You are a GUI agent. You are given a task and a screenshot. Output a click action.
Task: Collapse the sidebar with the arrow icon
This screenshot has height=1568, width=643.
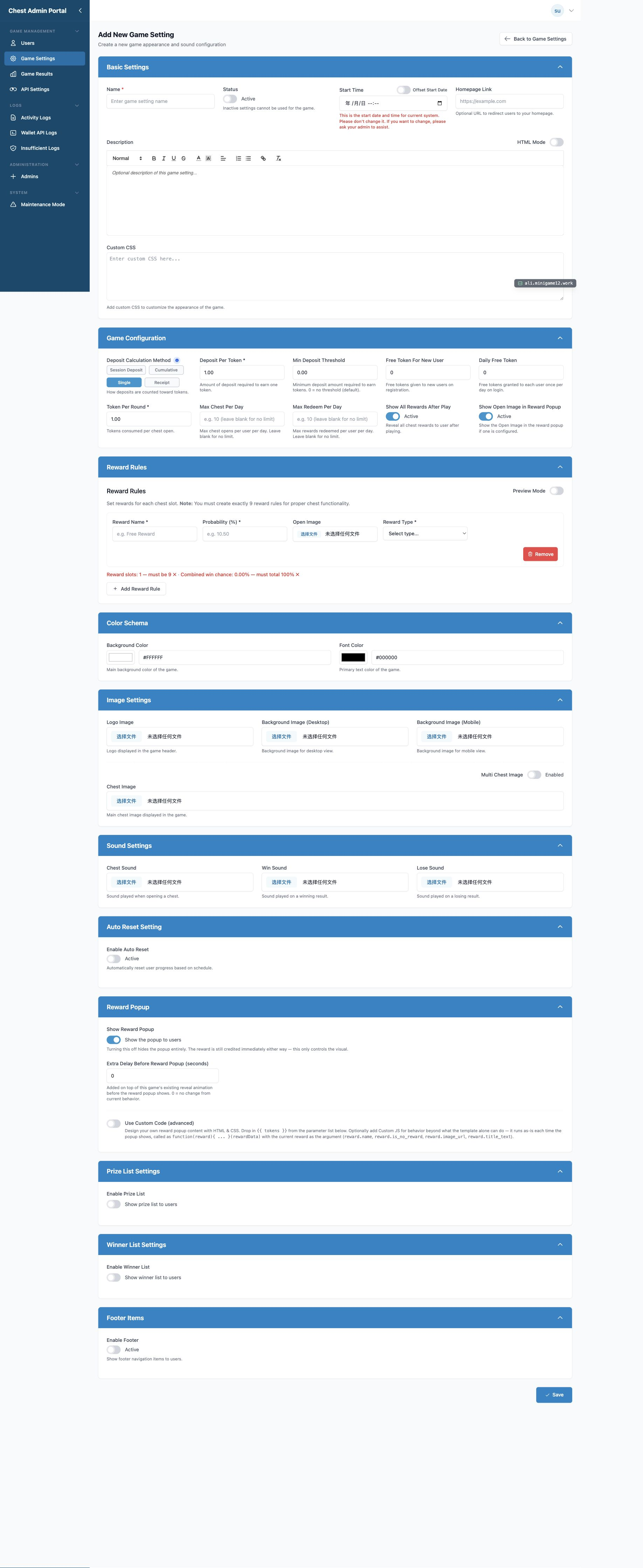pyautogui.click(x=80, y=11)
